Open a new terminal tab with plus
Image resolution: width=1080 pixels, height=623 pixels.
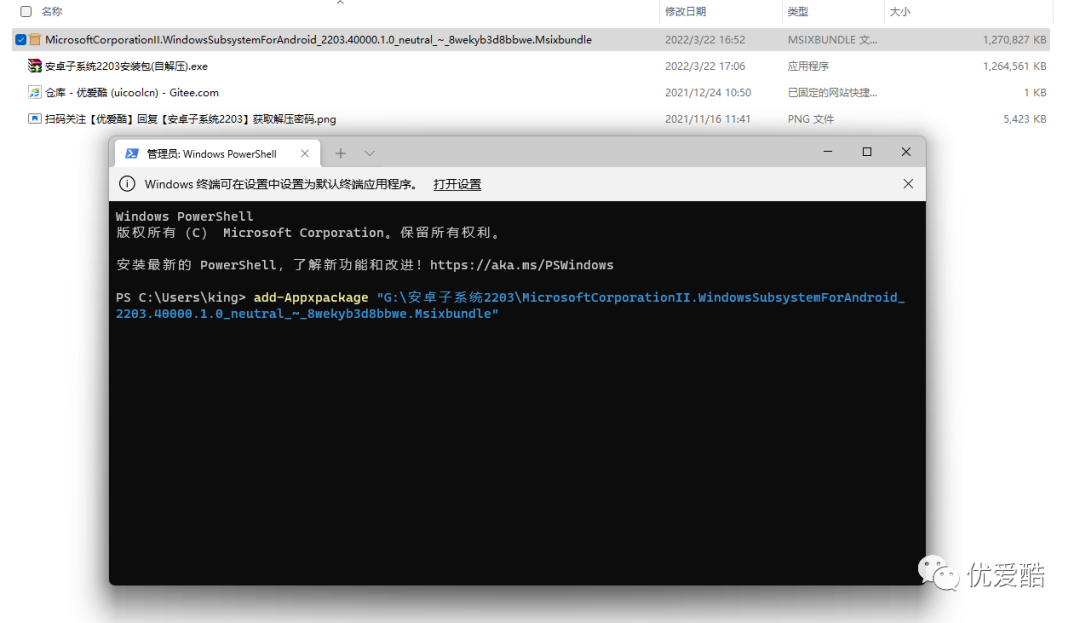click(340, 154)
